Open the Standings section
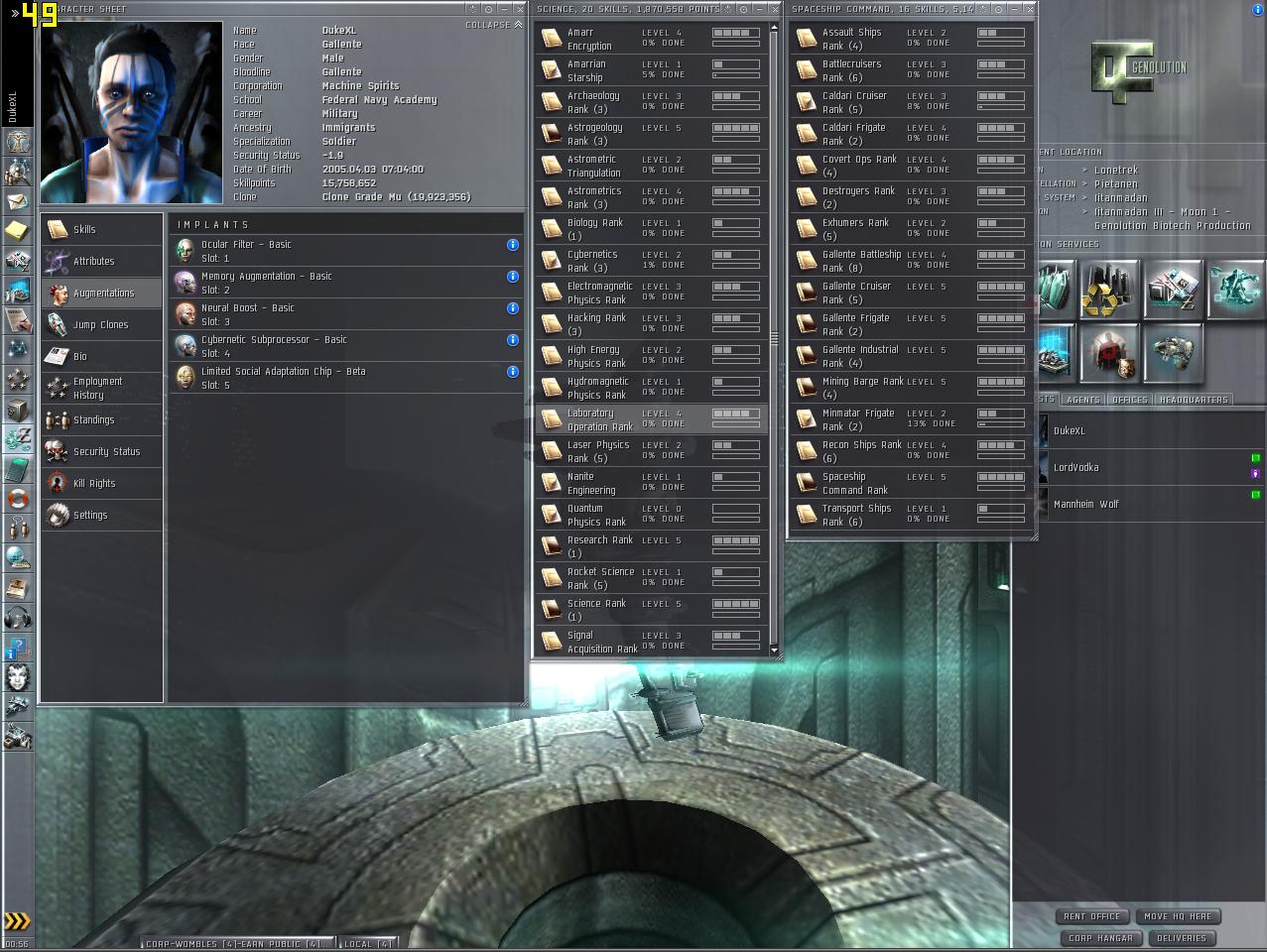The width and height of the screenshot is (1267, 952). (101, 419)
